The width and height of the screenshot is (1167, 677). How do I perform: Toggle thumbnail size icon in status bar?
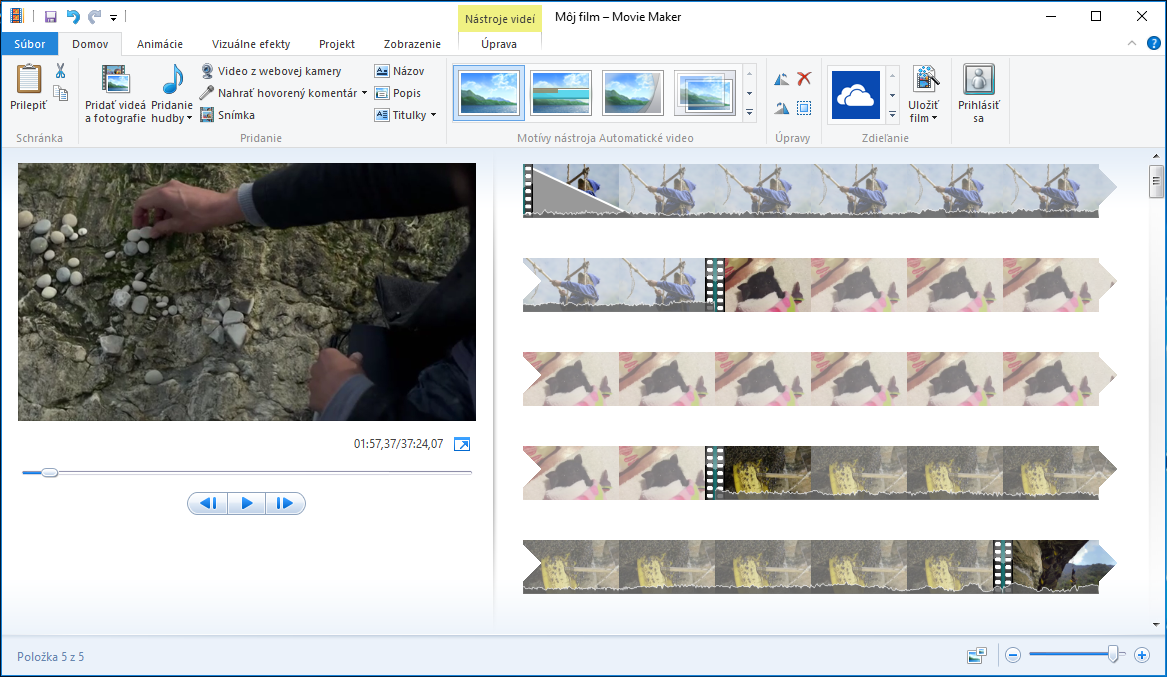pyautogui.click(x=977, y=655)
